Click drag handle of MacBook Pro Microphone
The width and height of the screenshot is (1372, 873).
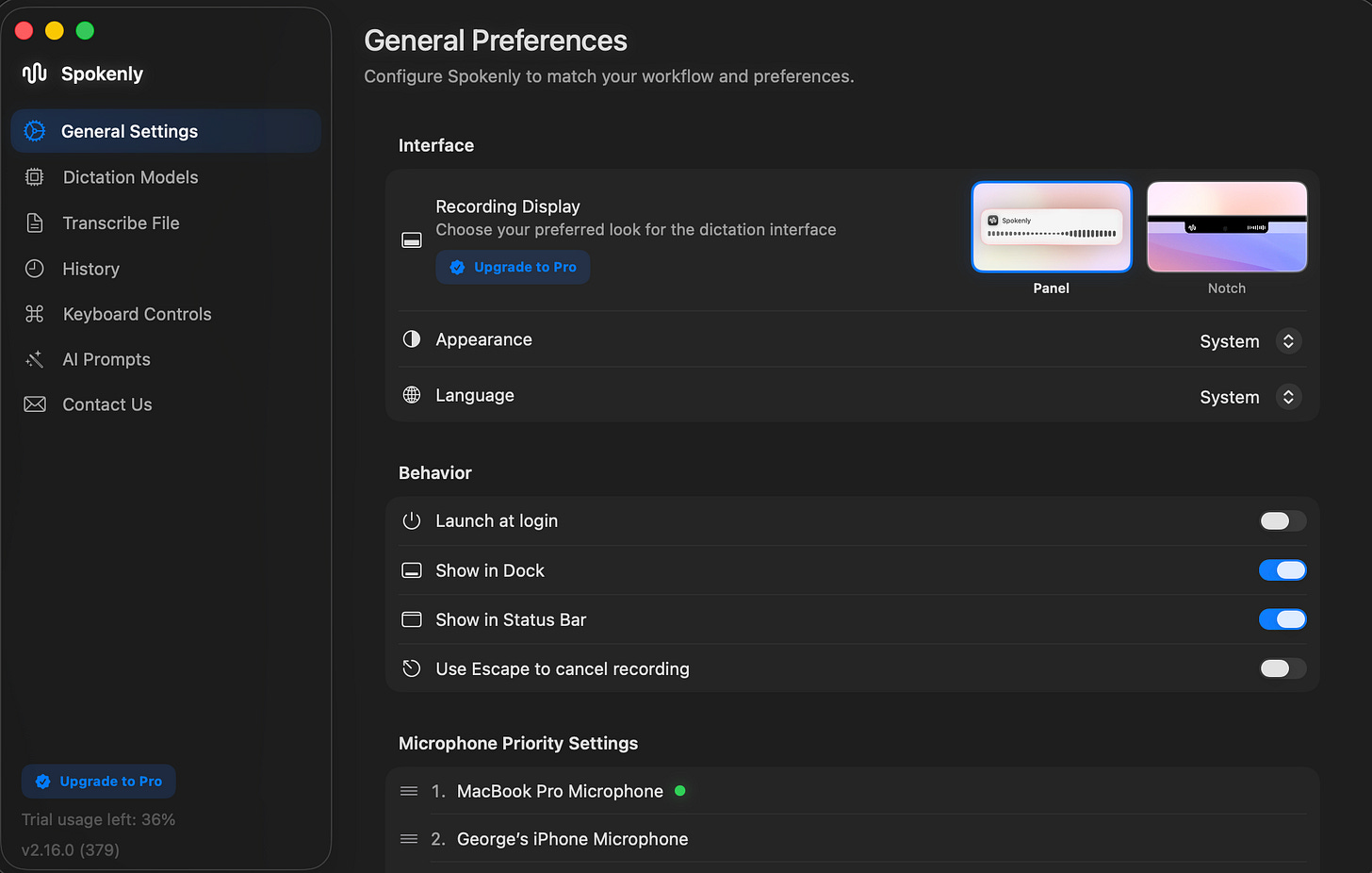tap(409, 791)
